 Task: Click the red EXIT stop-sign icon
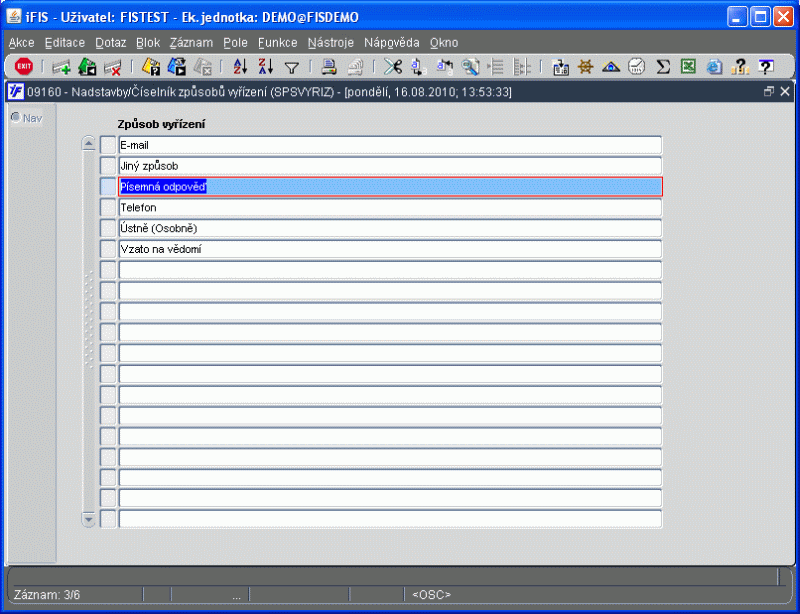click(x=23, y=66)
